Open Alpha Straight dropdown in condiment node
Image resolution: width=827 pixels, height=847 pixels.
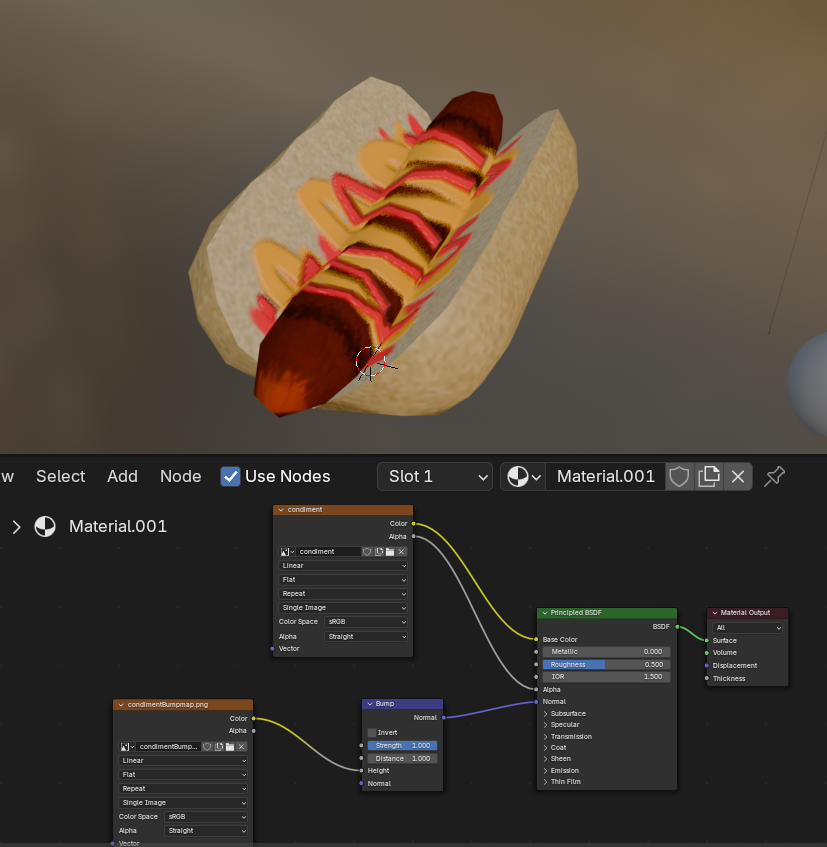(x=366, y=636)
